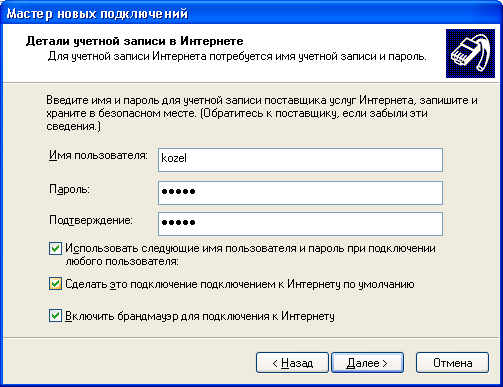Click the instruction paragraph starting with Введите имя и пароль
This screenshot has width=503, height=387.
tap(262, 113)
